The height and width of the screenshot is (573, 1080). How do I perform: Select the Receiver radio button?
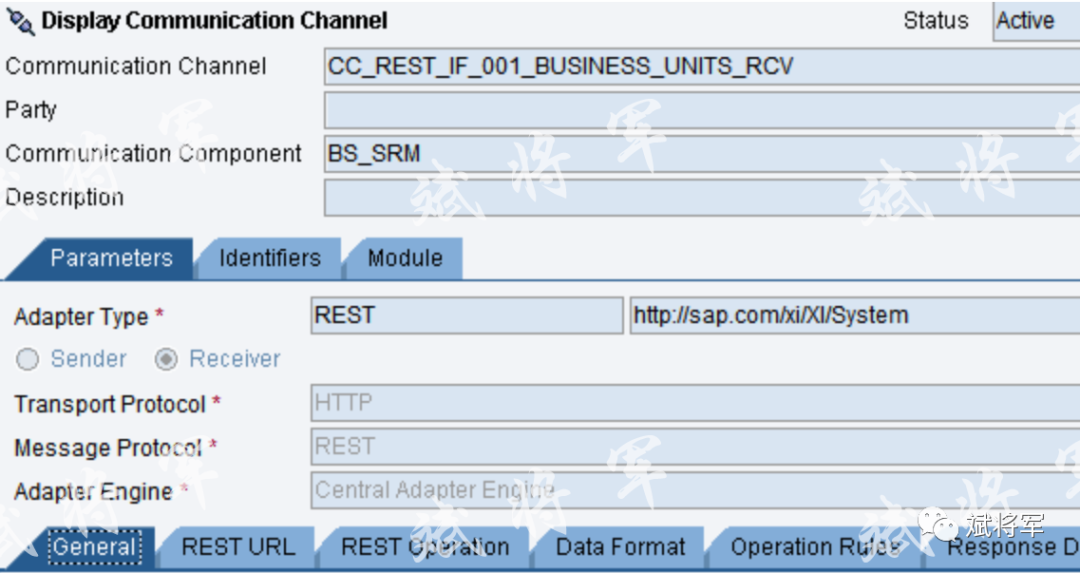(166, 359)
